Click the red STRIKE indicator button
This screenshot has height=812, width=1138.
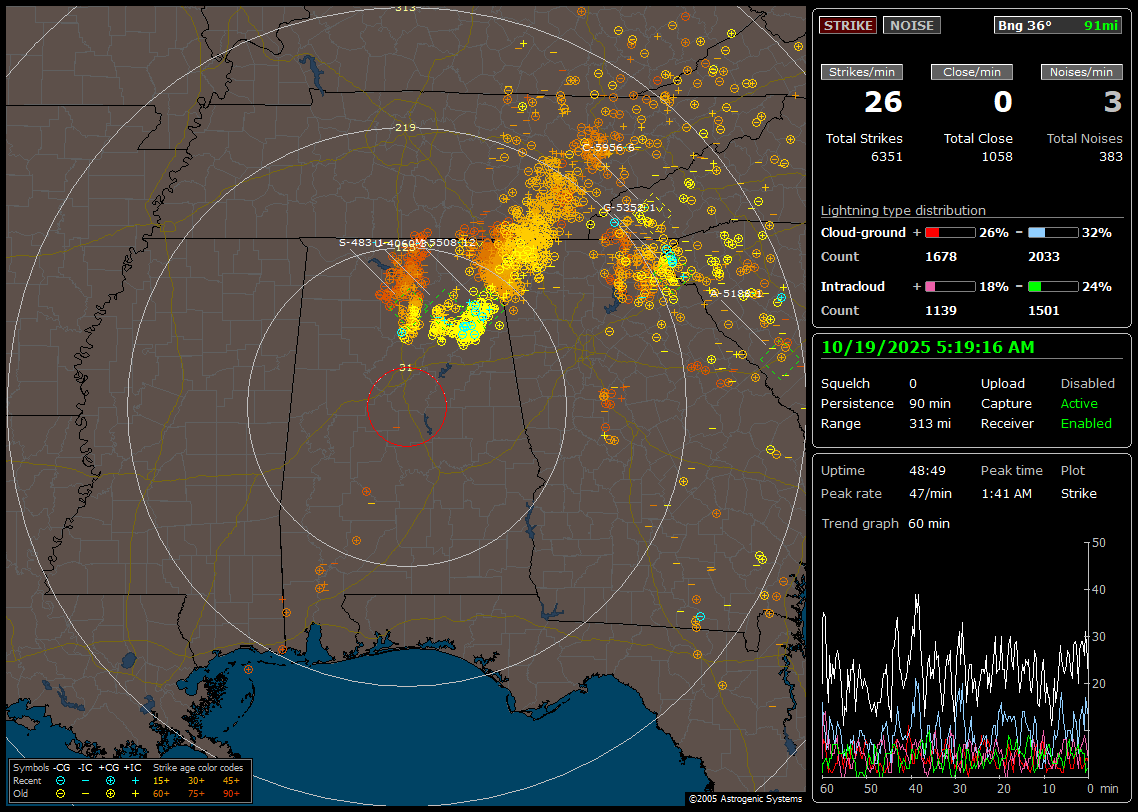848,25
